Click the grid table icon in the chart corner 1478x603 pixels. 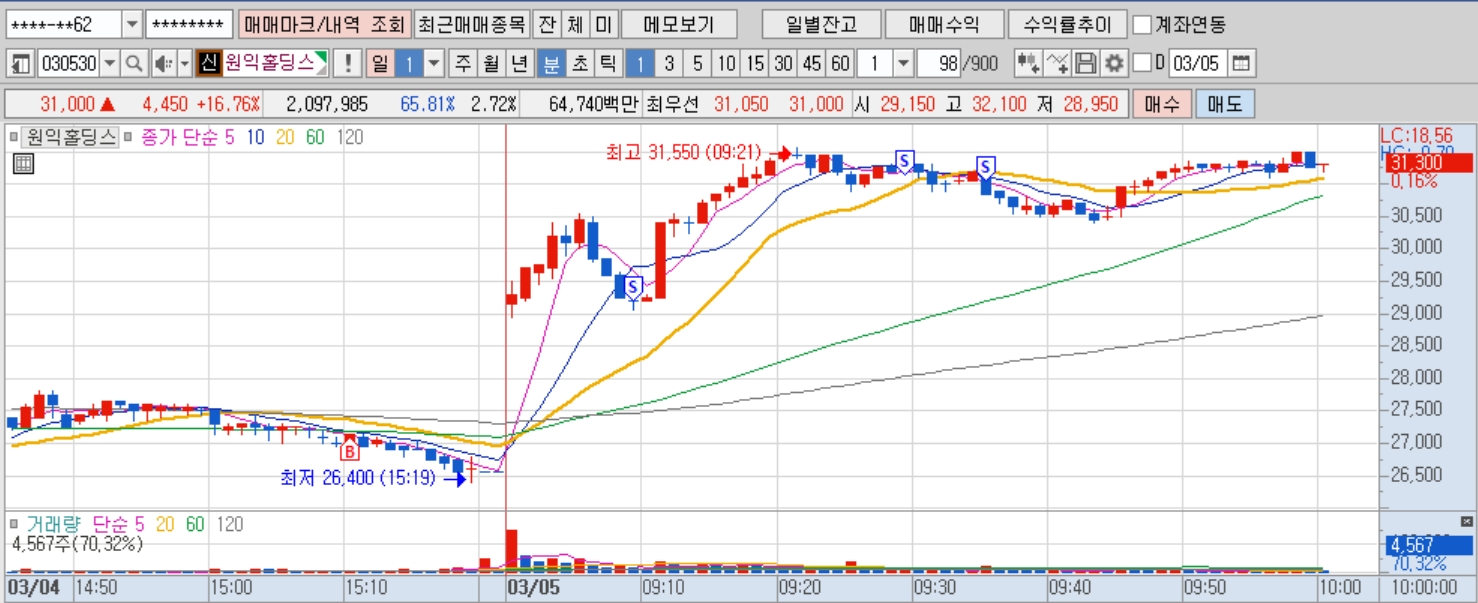[x=23, y=164]
